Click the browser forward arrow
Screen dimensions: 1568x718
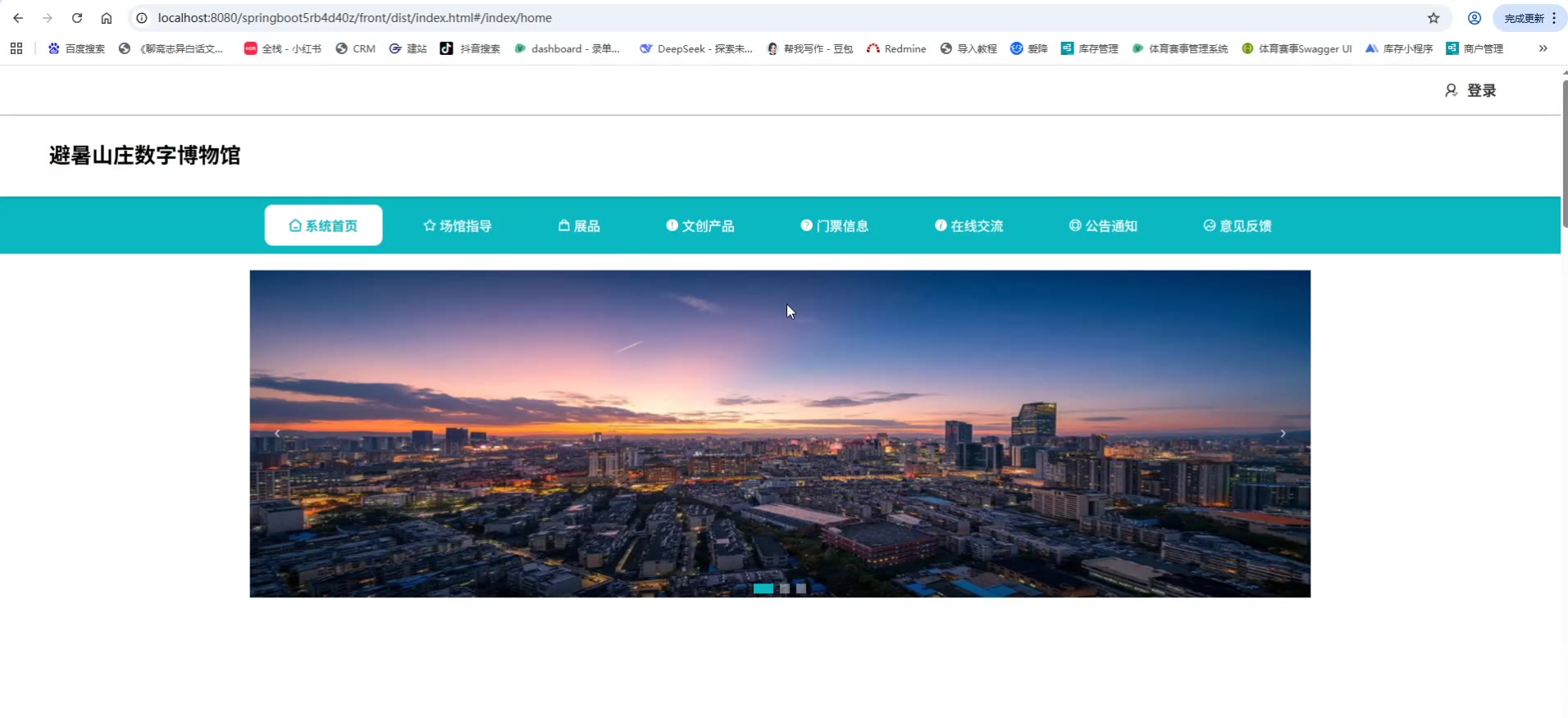48,18
